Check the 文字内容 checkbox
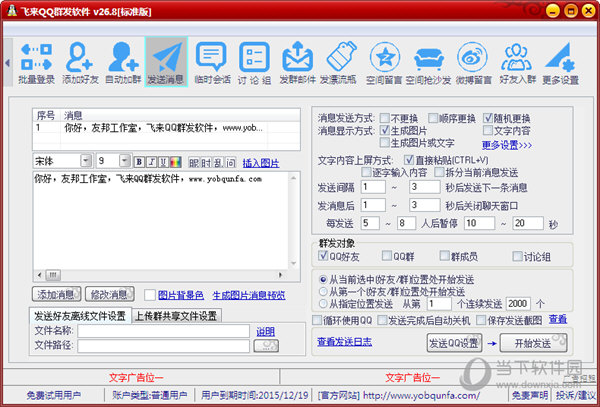The width and height of the screenshot is (600, 407). [x=488, y=130]
